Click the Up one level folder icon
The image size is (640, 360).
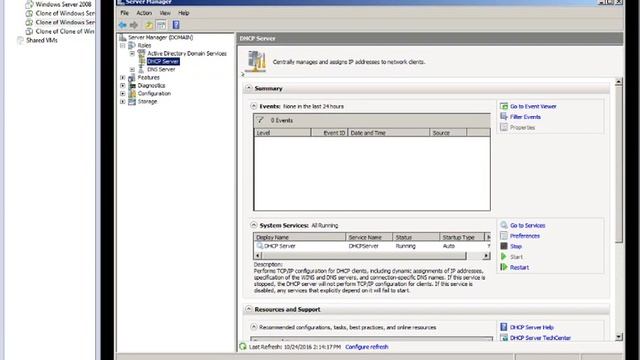[149, 25]
